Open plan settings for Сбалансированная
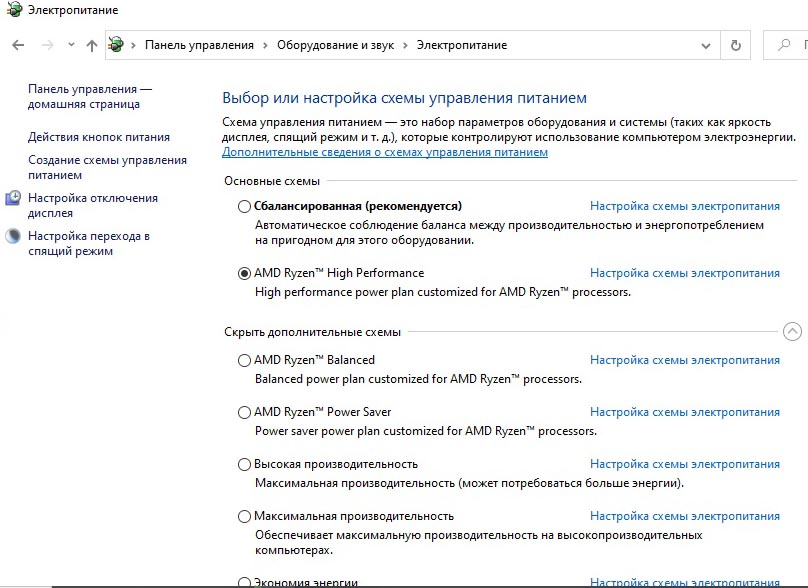The height and width of the screenshot is (588, 808). click(x=685, y=206)
